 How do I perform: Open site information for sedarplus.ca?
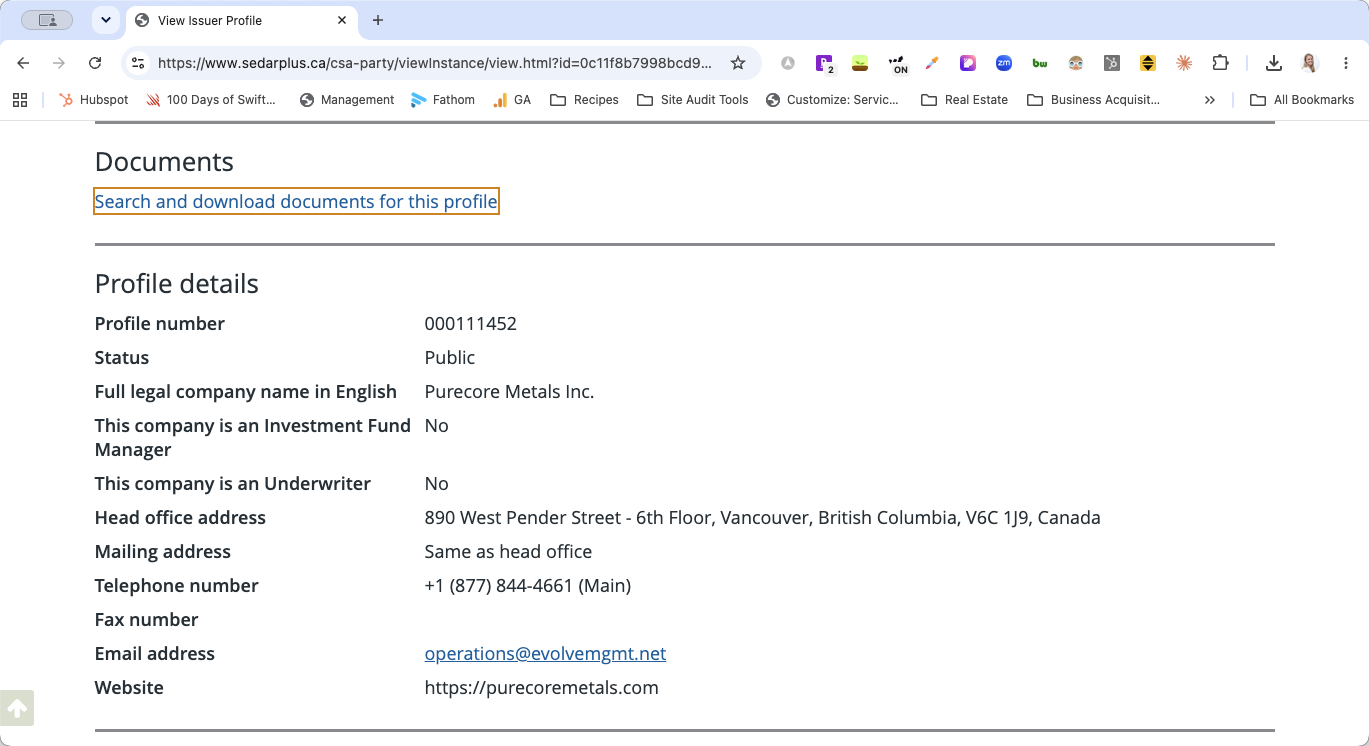point(139,63)
